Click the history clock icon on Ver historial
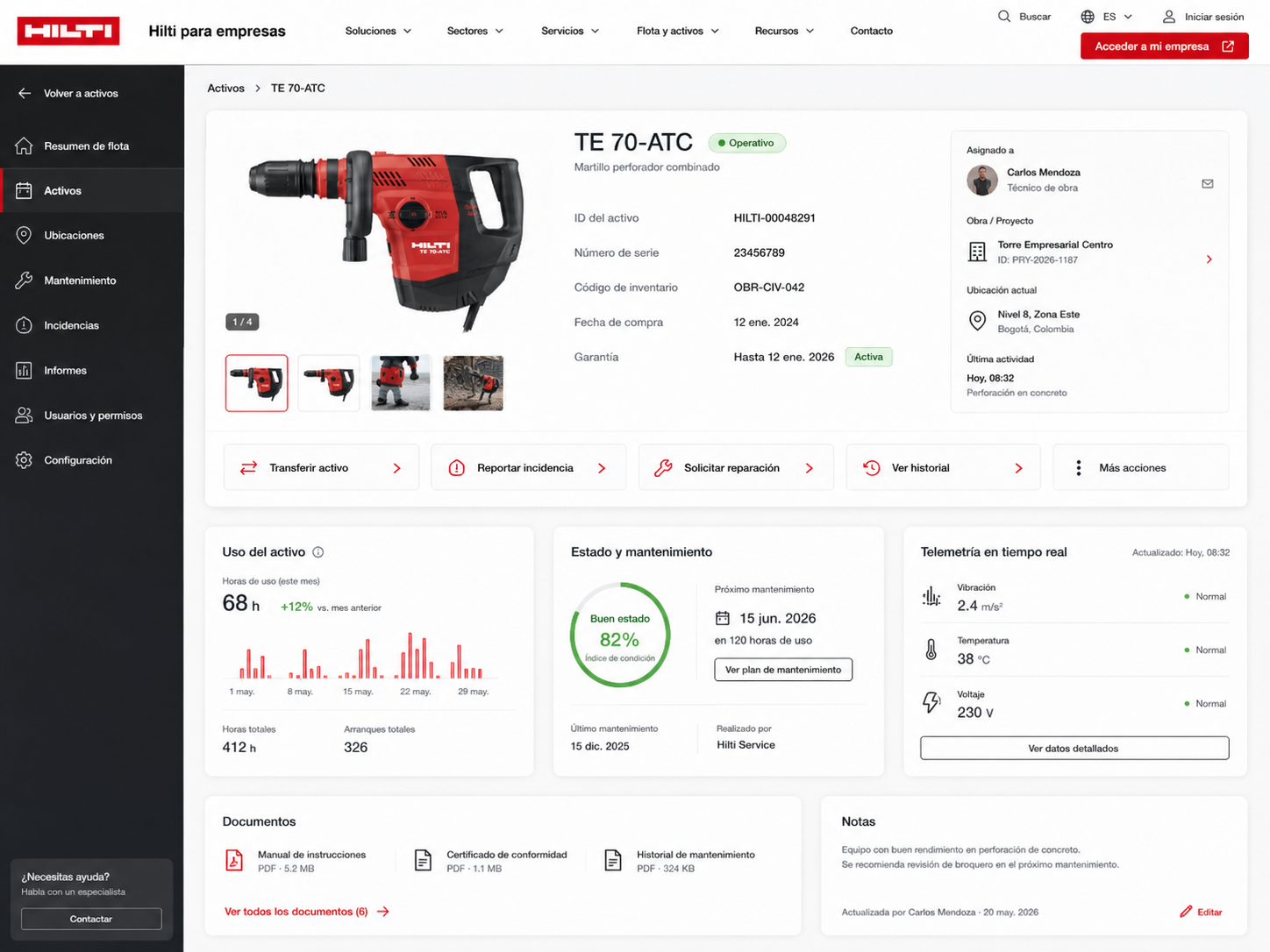Screen dimensions: 1270x952 [872, 468]
